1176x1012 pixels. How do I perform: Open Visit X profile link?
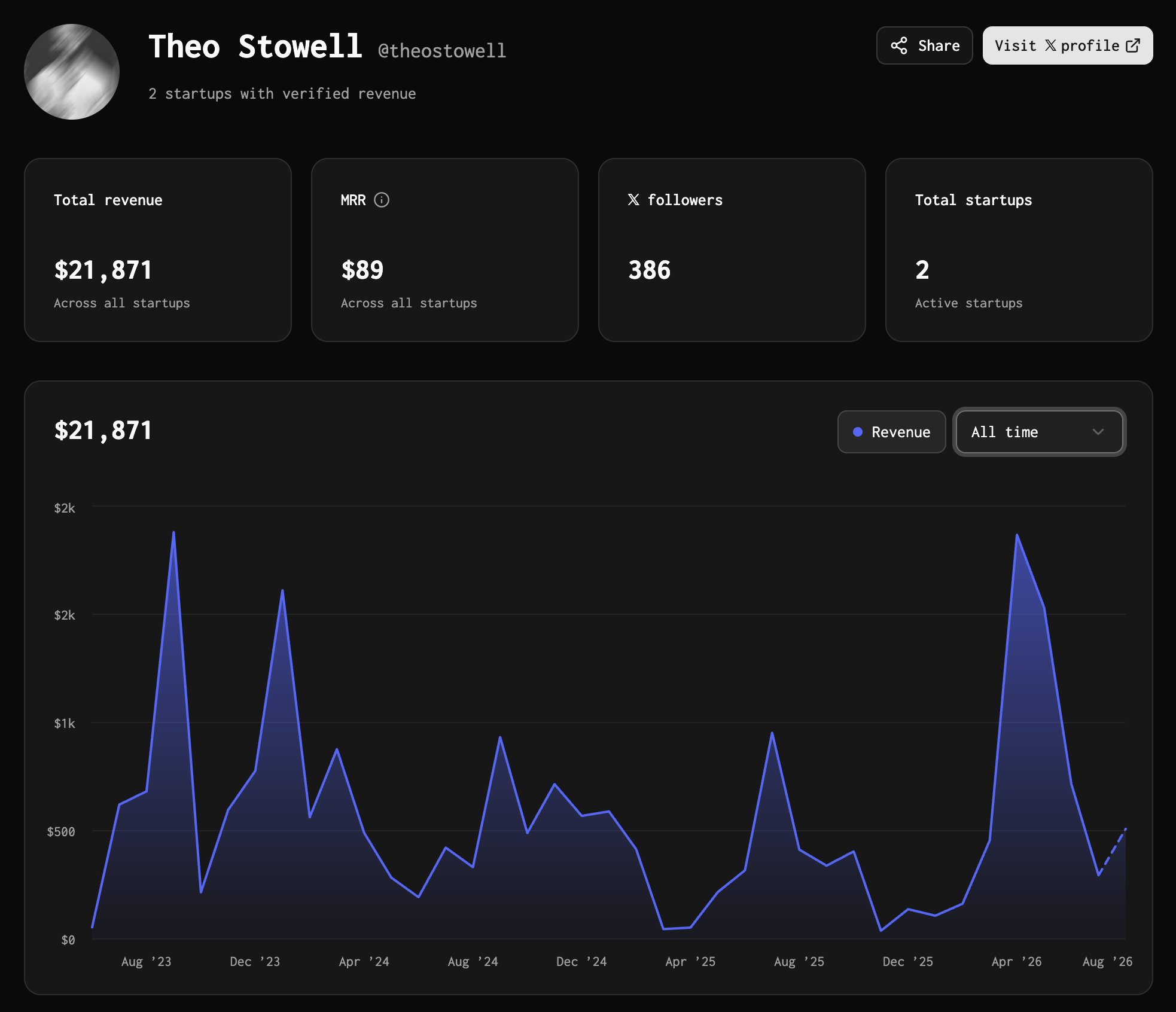pyautogui.click(x=1068, y=45)
